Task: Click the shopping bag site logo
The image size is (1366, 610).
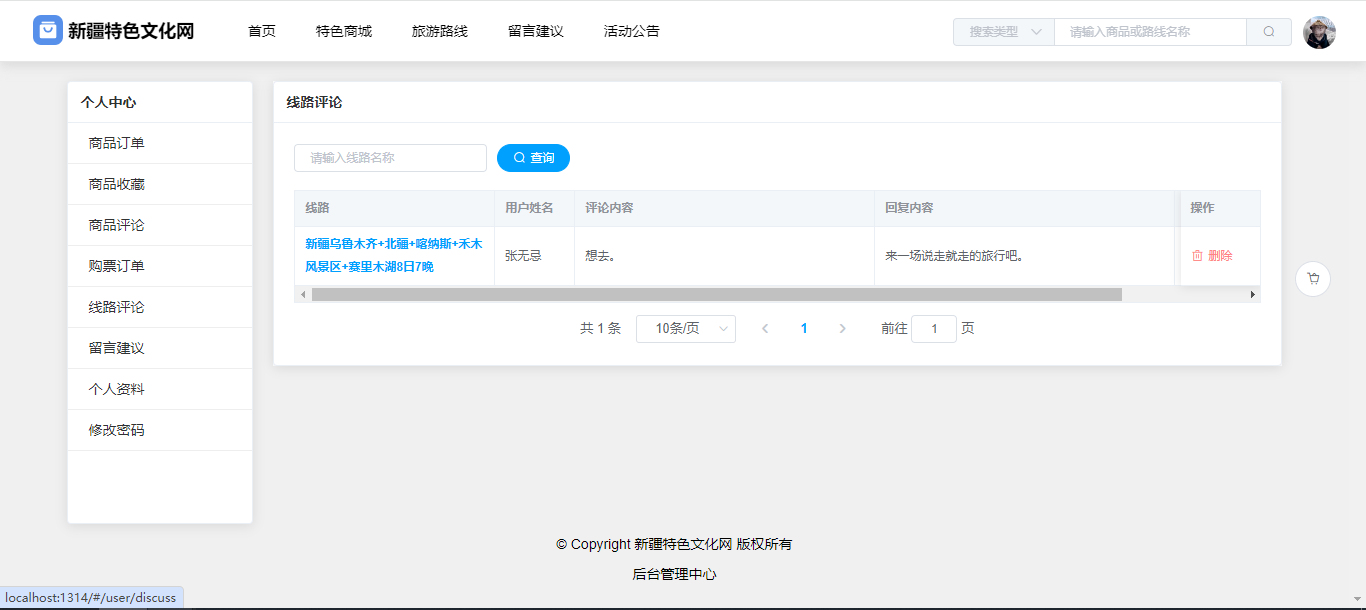Action: (48, 31)
